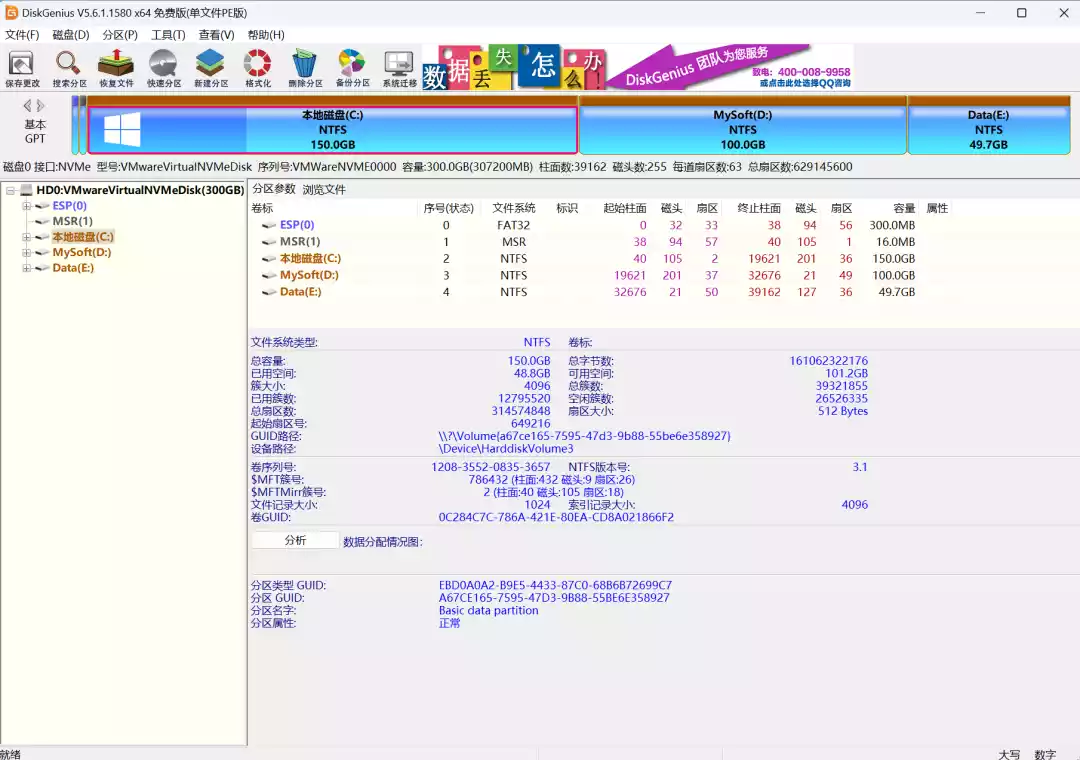Open the 备份分区 (Backup partition) tool
The width and height of the screenshot is (1080, 760).
[352, 67]
